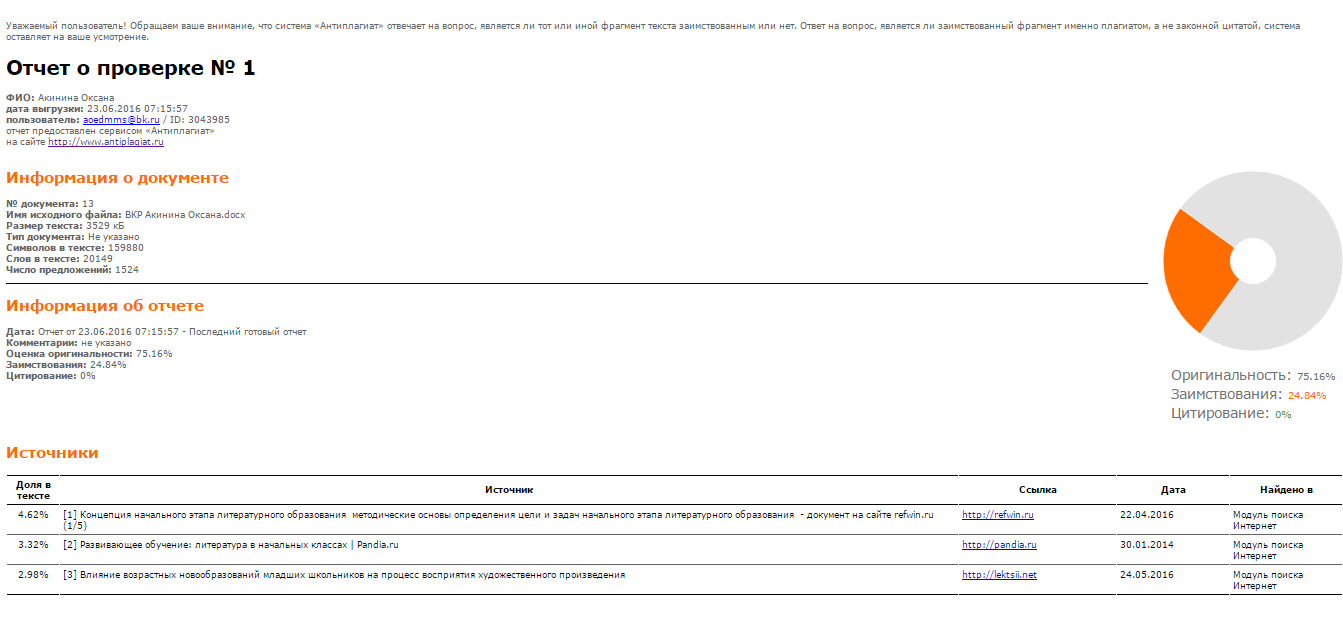
Task: Click the 'Отчет о проверке № 1' heading
Action: [131, 68]
